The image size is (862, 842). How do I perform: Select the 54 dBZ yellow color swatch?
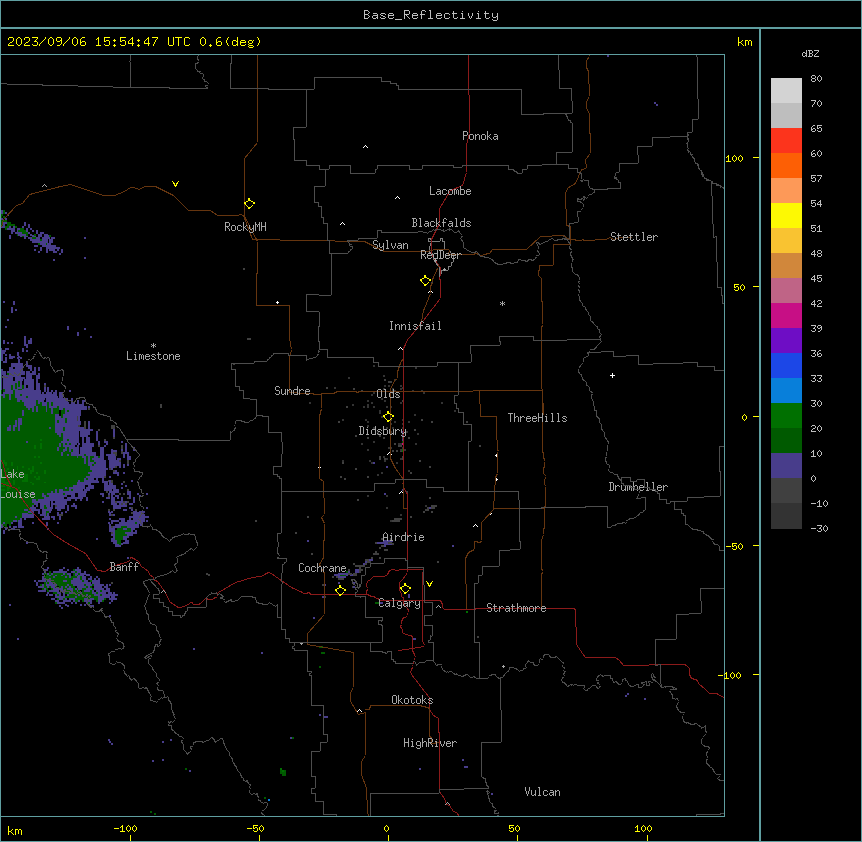point(786,215)
